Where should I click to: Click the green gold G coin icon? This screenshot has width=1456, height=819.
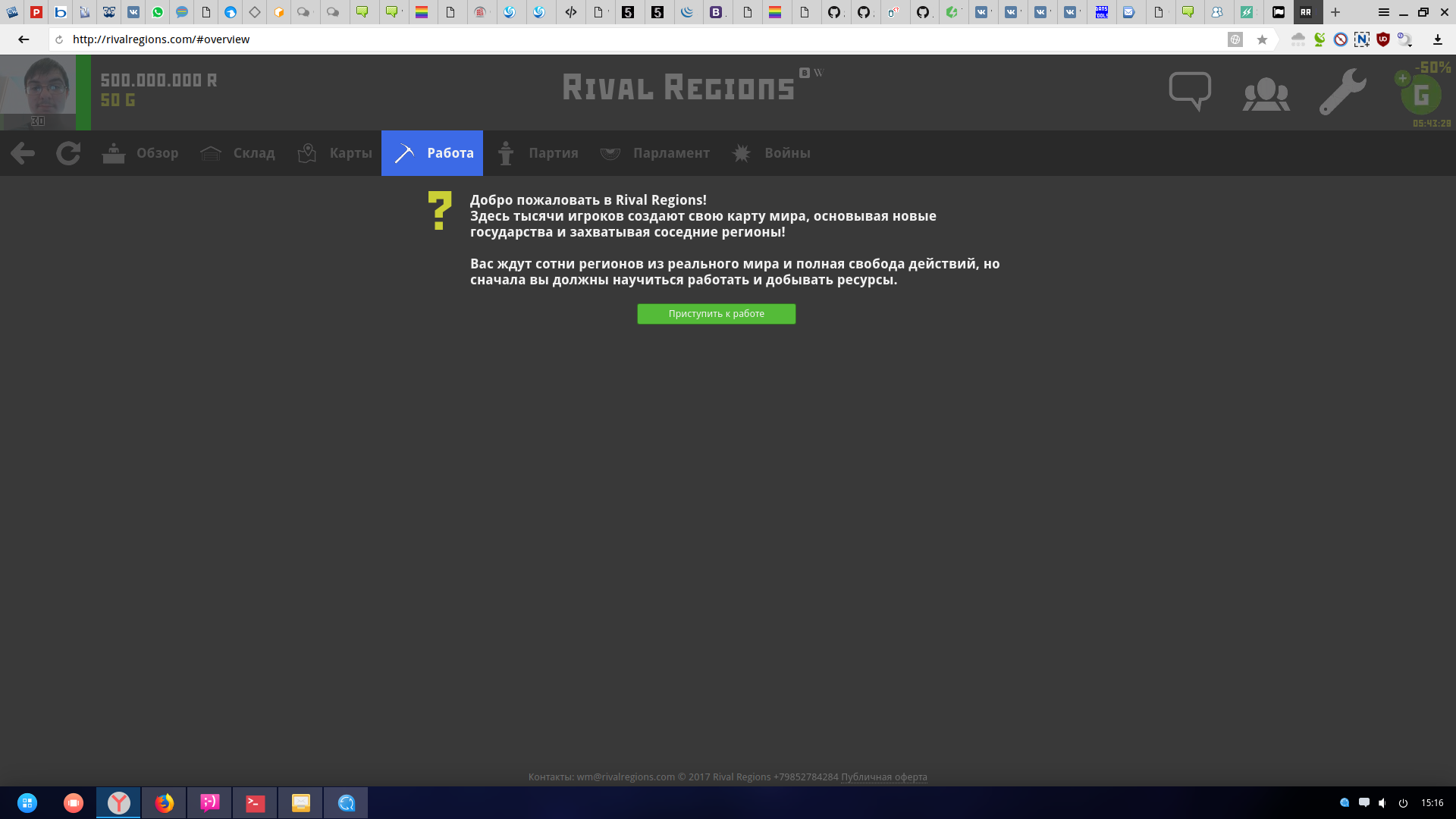(1420, 95)
